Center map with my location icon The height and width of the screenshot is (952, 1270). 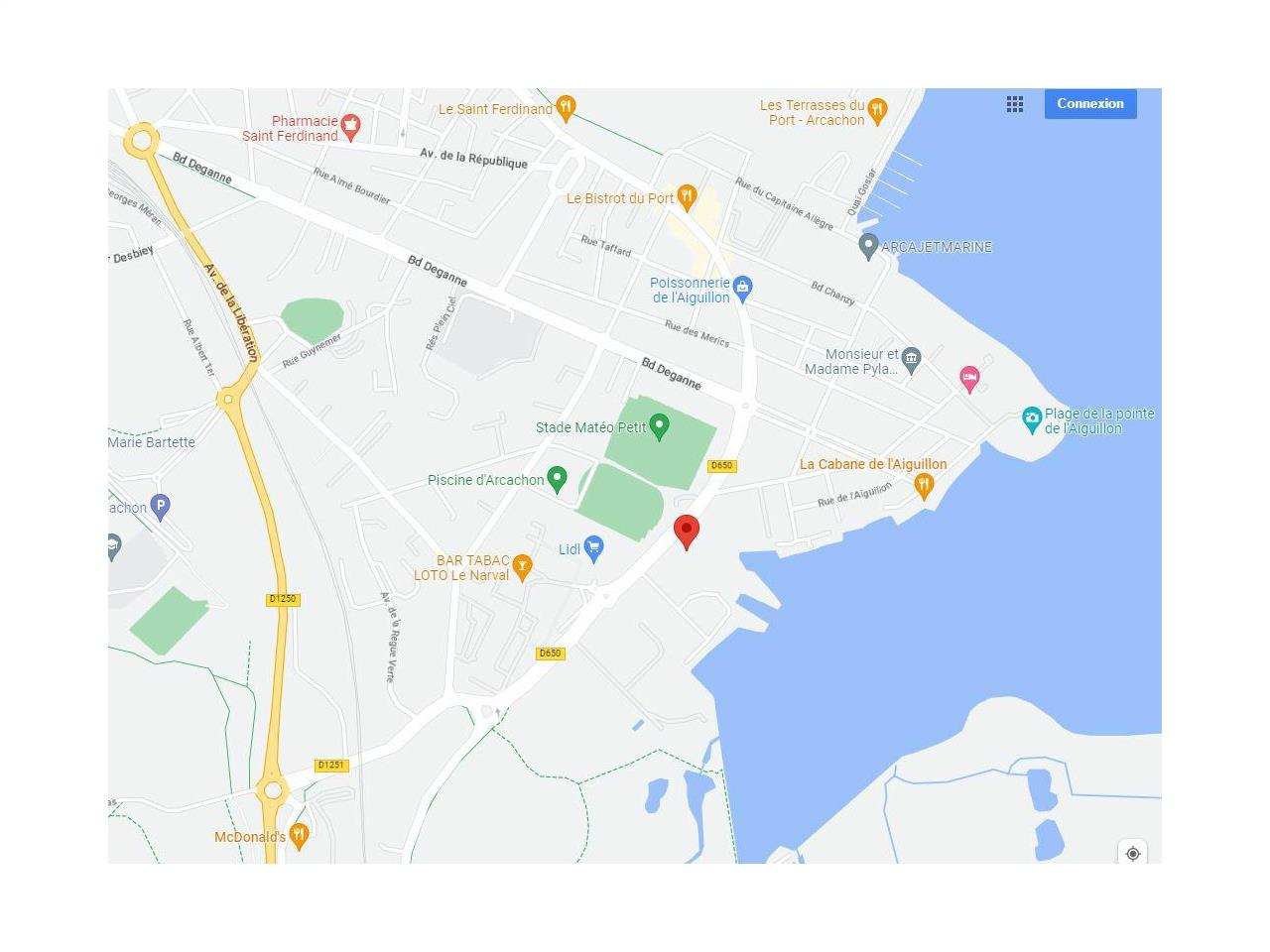[1133, 853]
